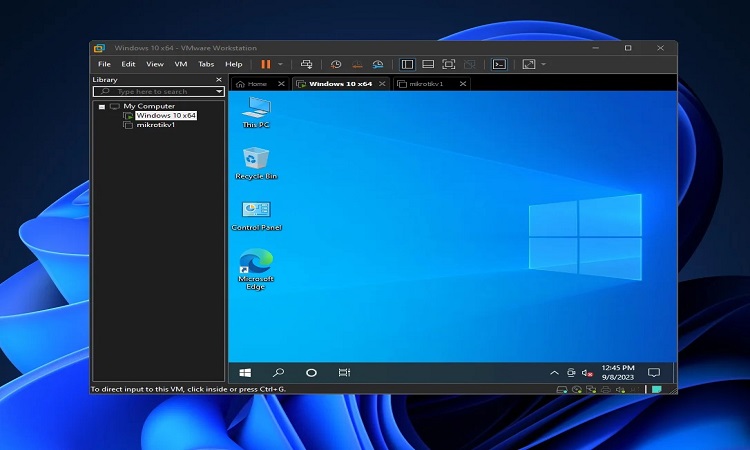
Task: Switch to the Home tab
Action: tap(256, 84)
